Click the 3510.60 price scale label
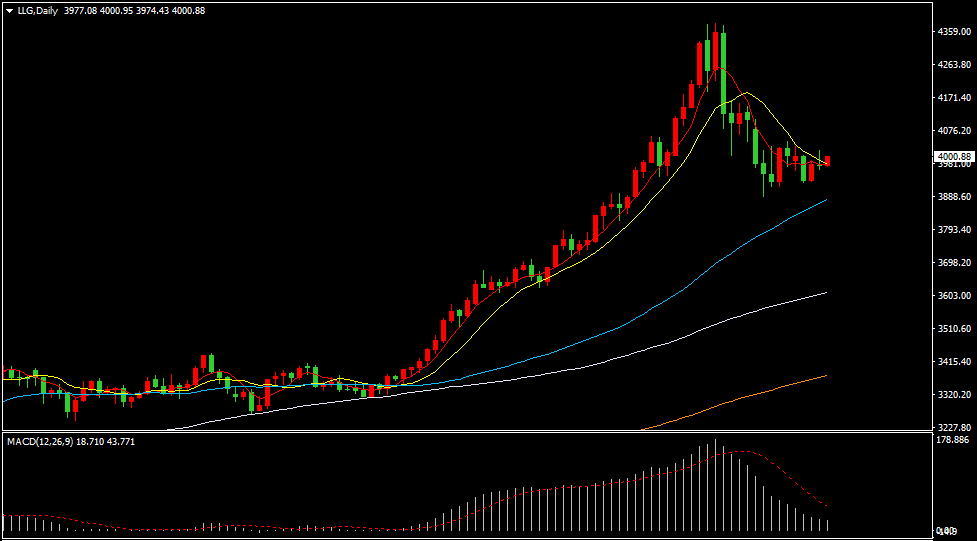The image size is (977, 541). click(953, 328)
